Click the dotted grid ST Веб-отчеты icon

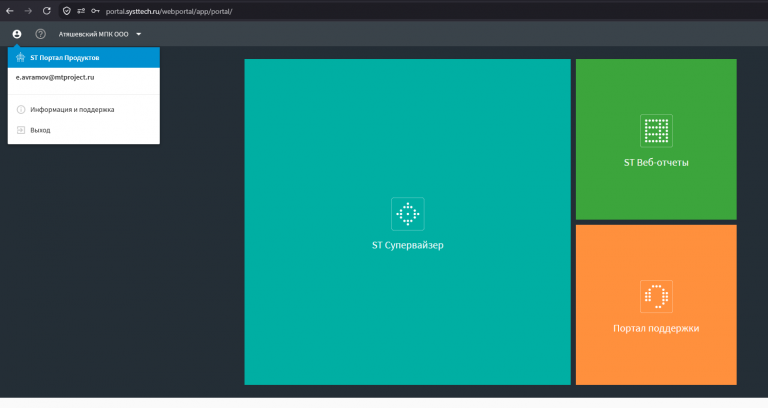tap(656, 131)
